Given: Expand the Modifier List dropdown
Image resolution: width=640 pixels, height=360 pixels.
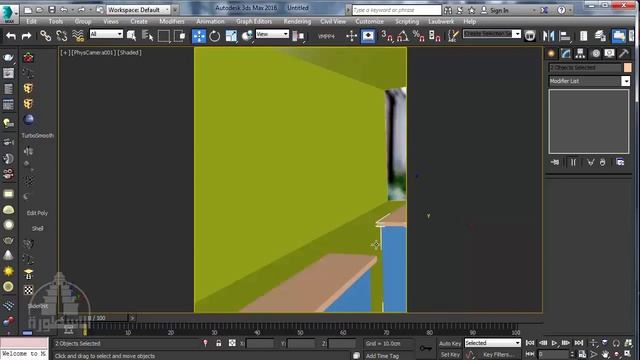Looking at the screenshot, I should tap(625, 81).
